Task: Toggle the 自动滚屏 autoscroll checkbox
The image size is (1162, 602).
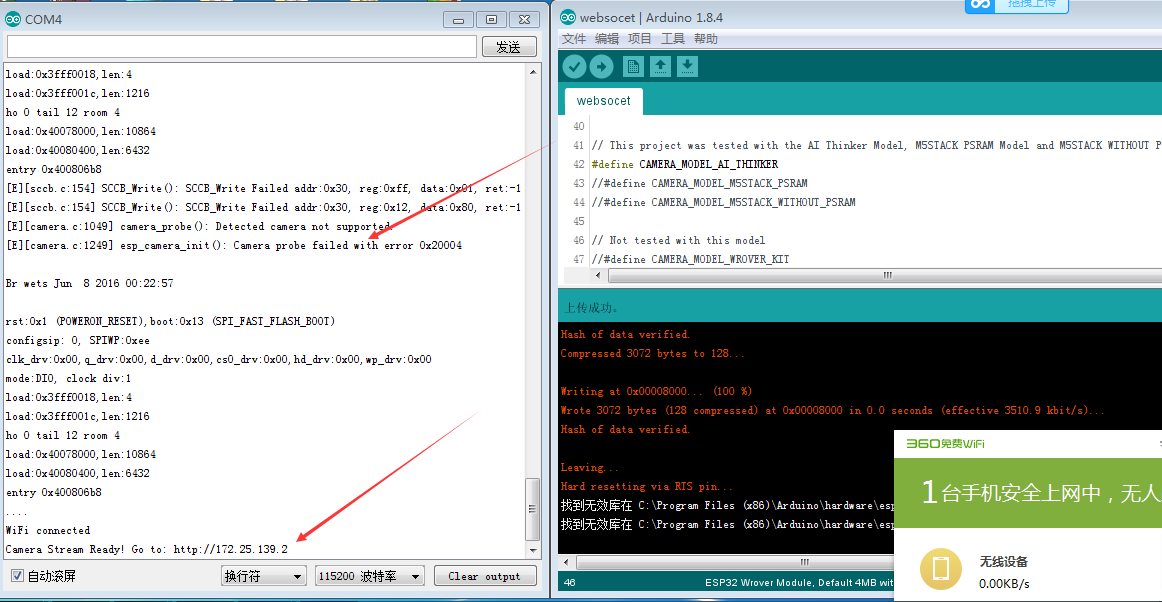Action: tap(17, 576)
